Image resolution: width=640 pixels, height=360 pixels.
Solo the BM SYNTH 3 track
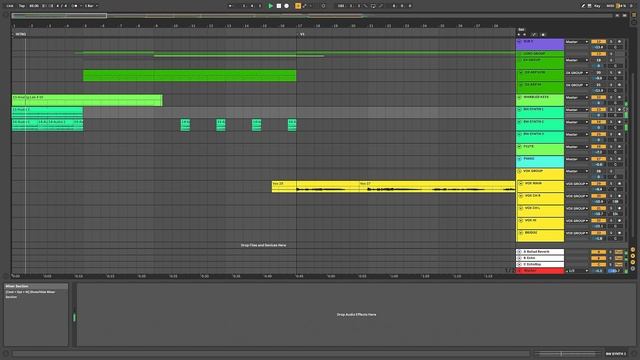coord(611,134)
